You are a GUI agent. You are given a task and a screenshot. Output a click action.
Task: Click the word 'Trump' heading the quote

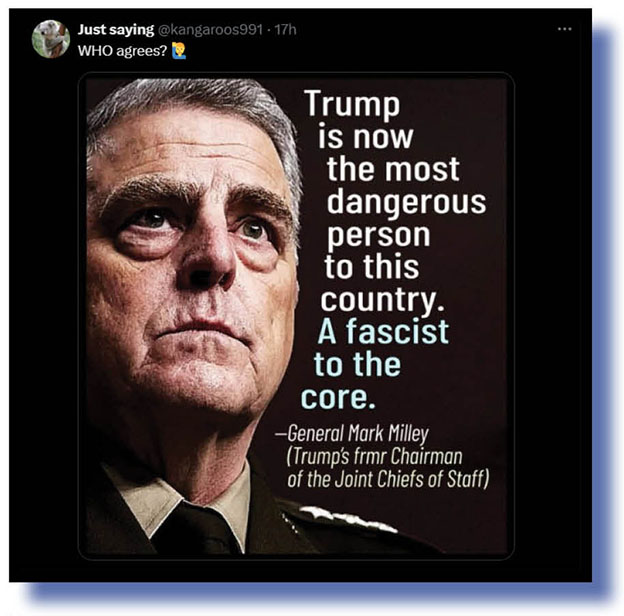click(353, 104)
